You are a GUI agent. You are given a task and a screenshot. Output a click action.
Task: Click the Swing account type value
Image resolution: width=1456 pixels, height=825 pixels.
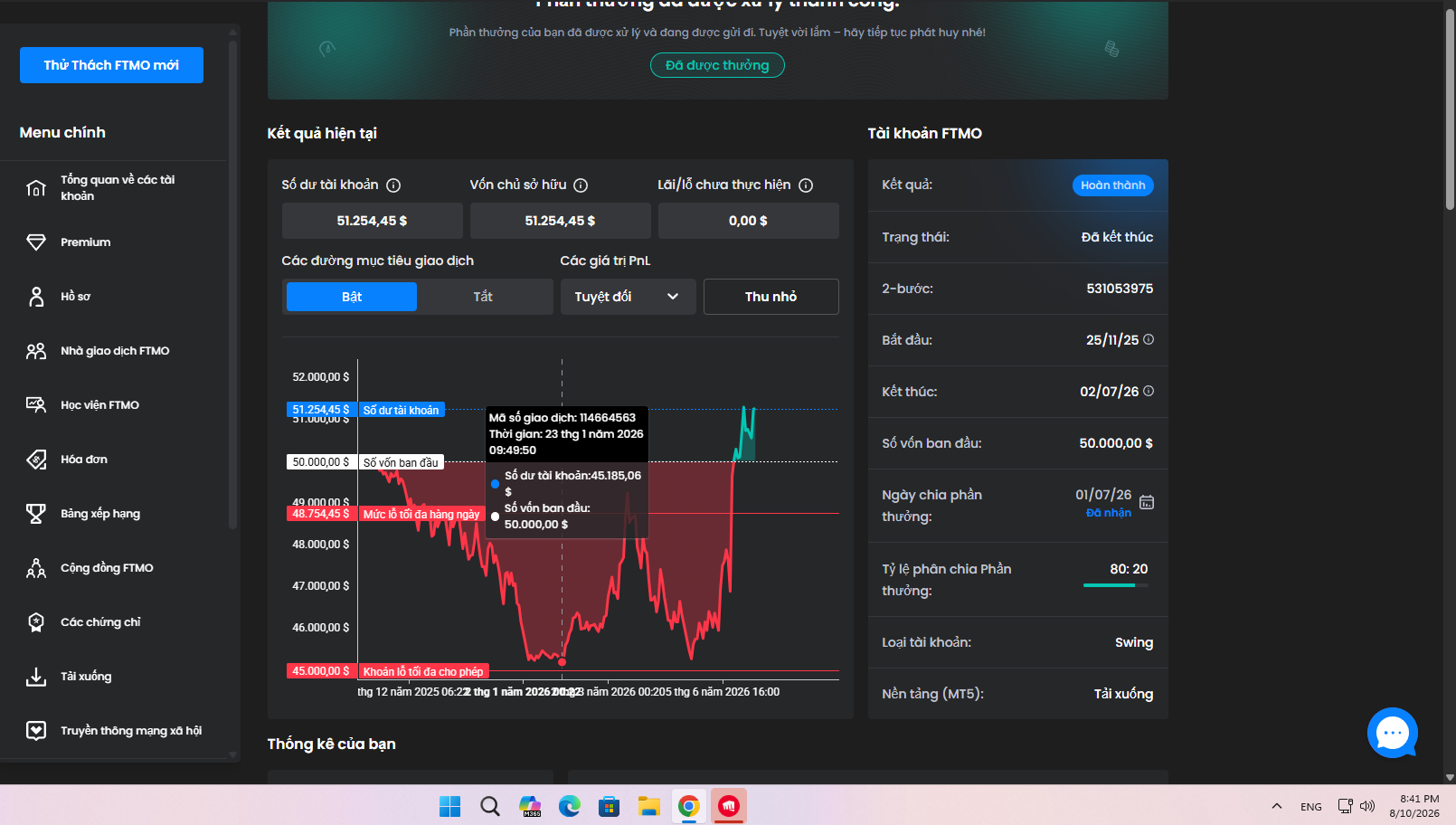point(1134,642)
